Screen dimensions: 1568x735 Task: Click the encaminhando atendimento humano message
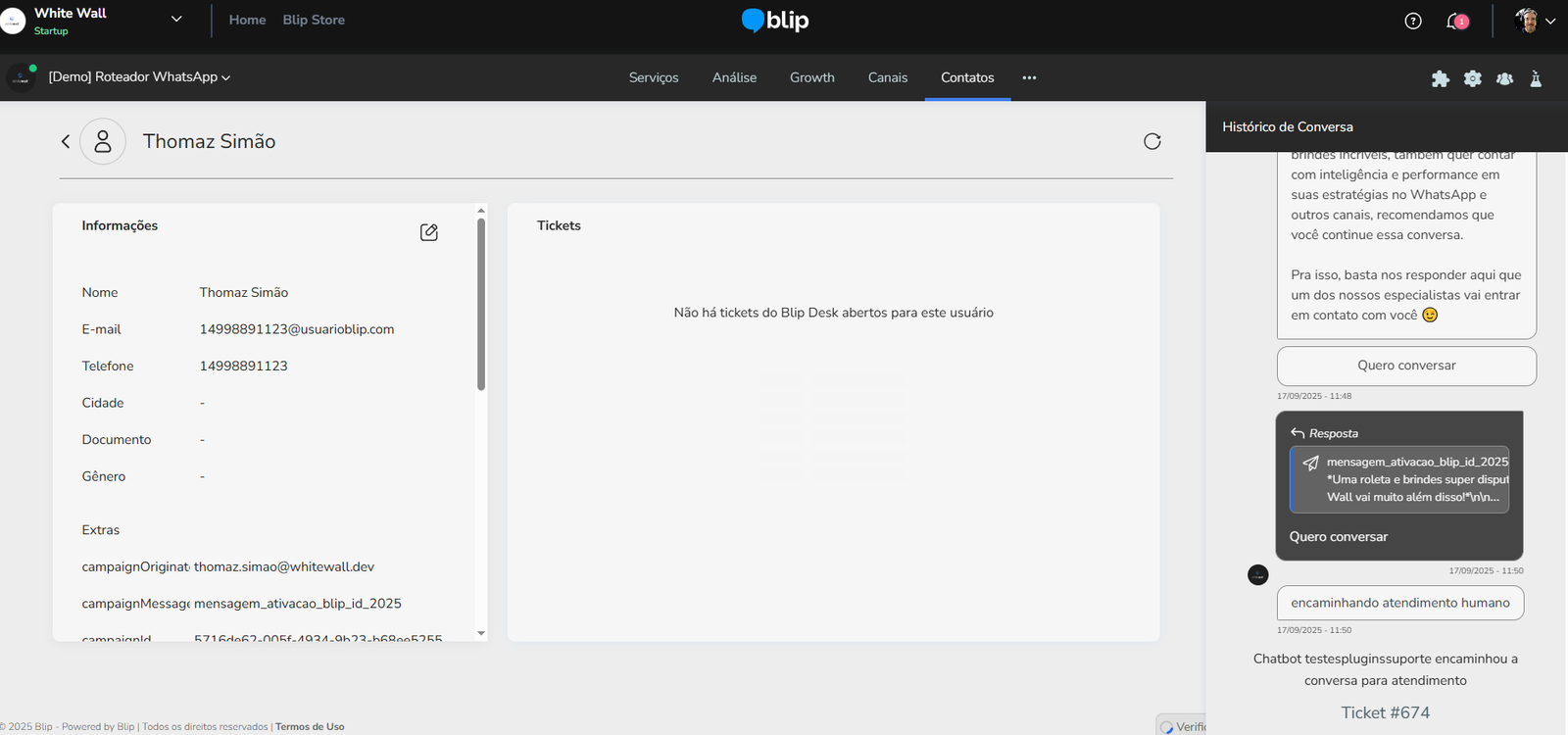[1400, 603]
